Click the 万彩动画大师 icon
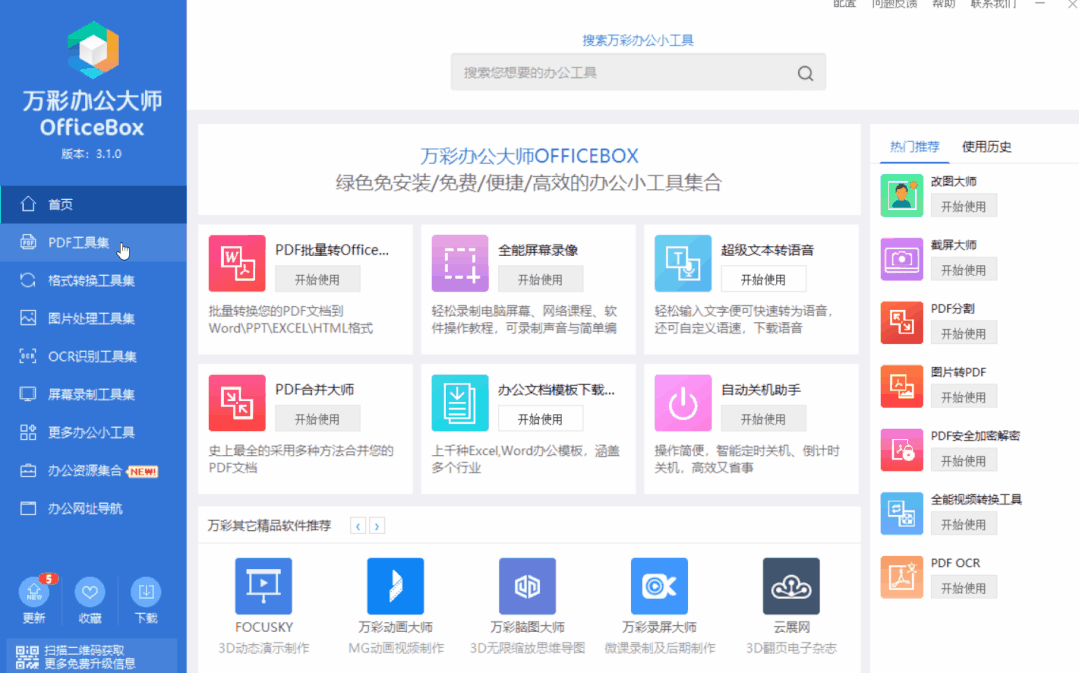The image size is (1079, 673). tap(396, 586)
